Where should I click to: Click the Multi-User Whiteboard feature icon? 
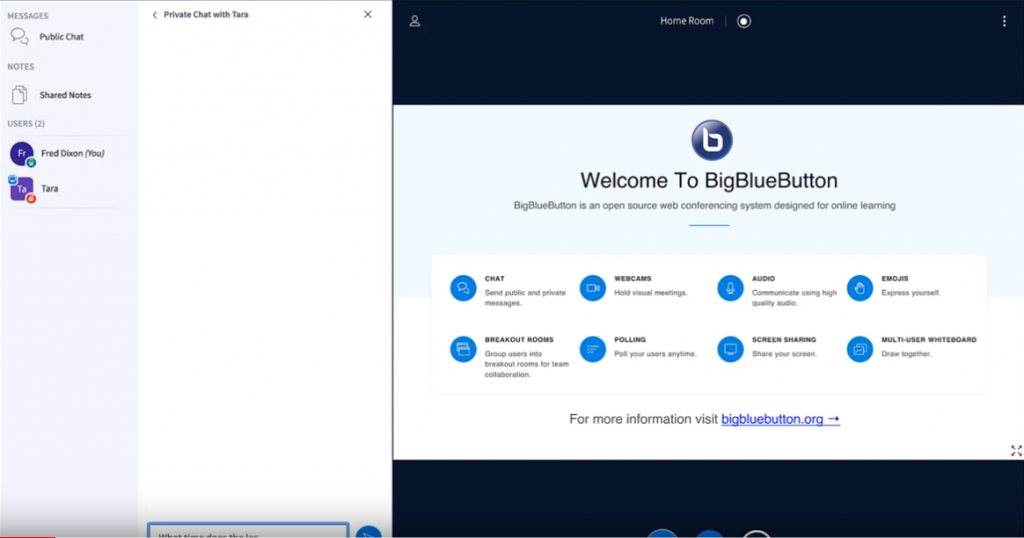(x=860, y=349)
